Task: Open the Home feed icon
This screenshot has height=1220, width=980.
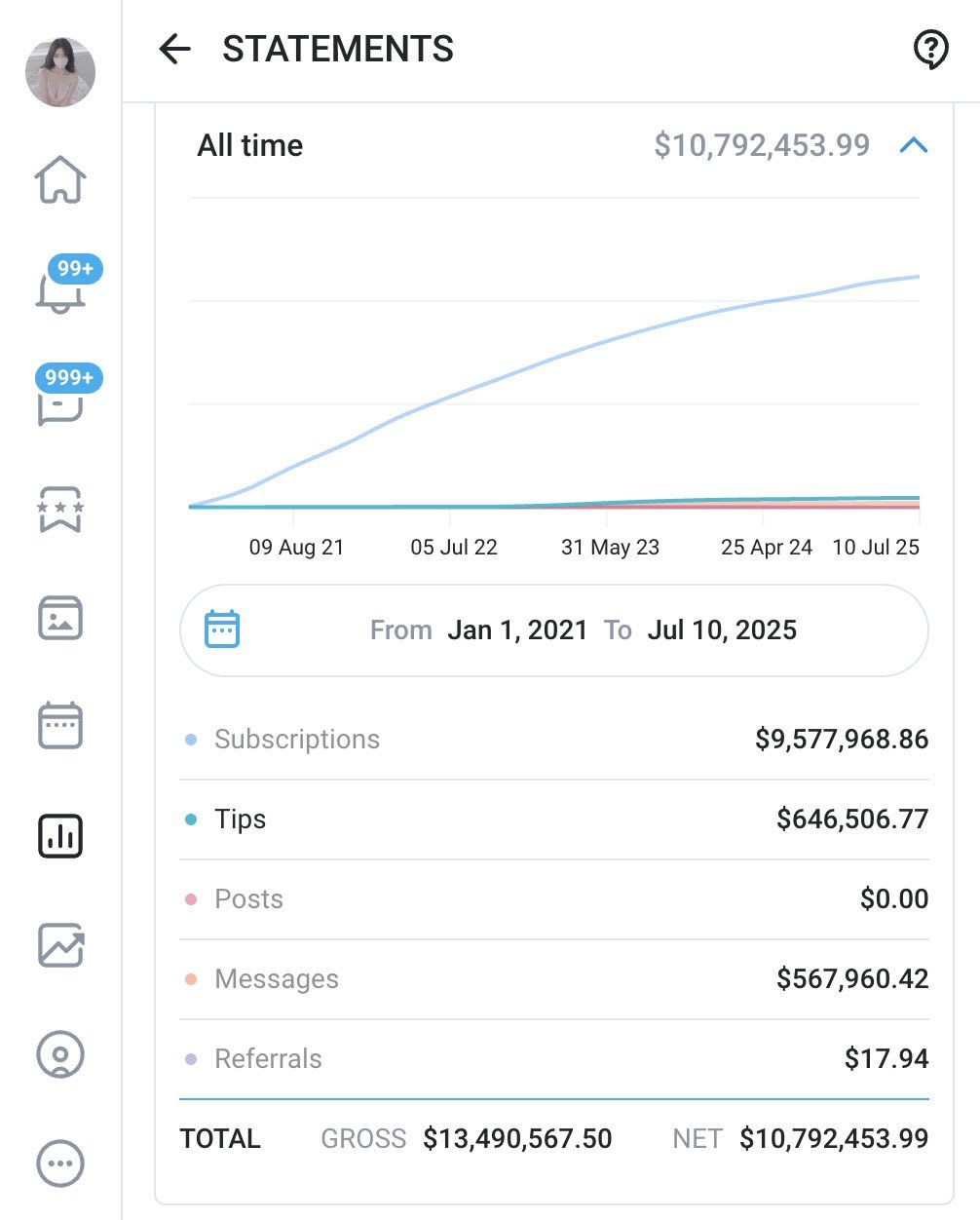Action: tap(61, 180)
